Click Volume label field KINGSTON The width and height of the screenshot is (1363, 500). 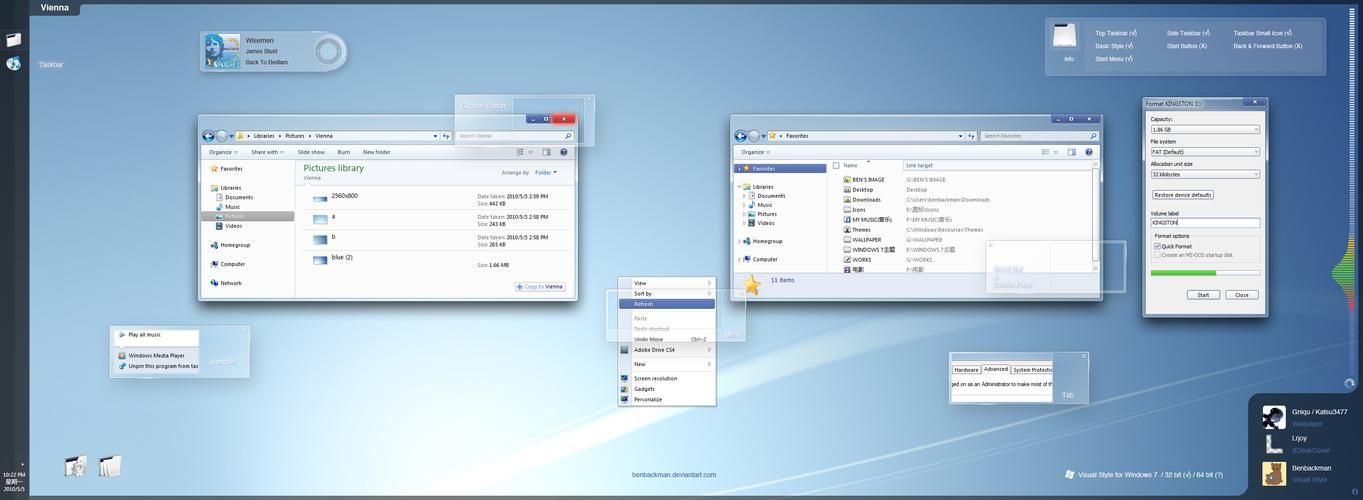tap(1205, 223)
